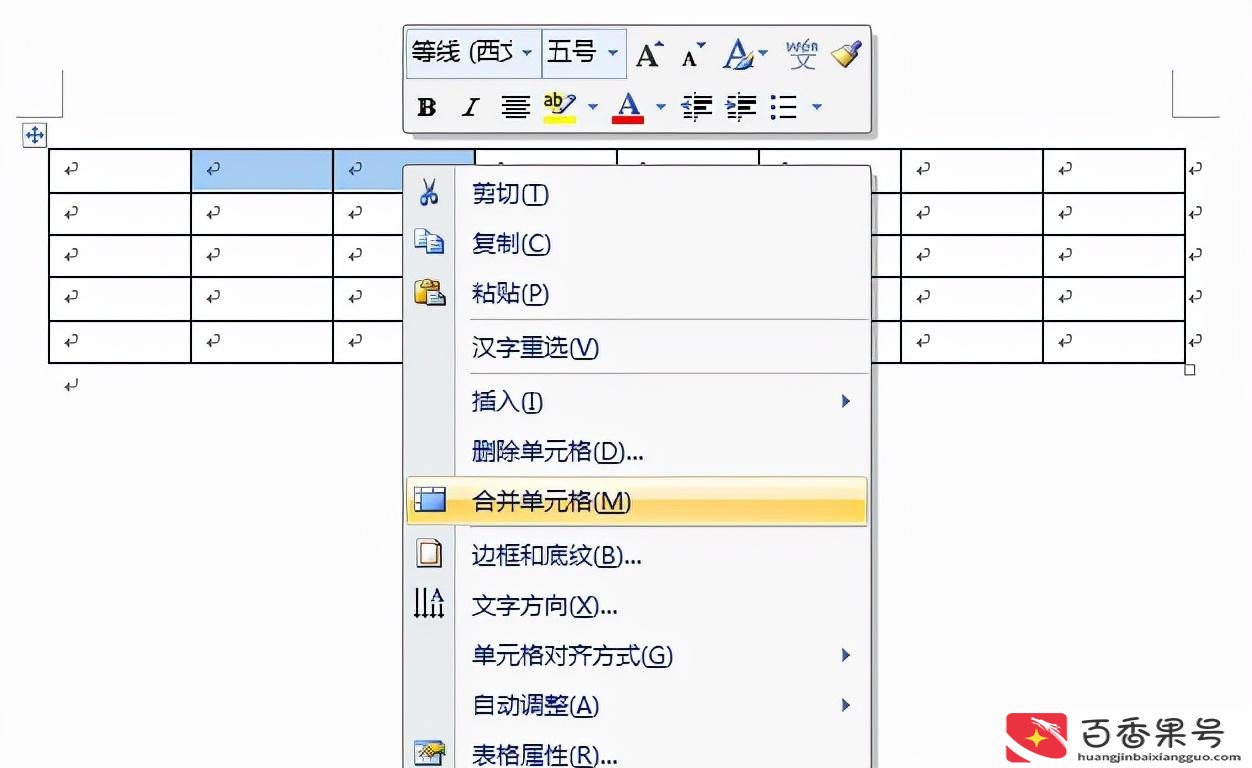Click the top-left table cell
Viewport: 1252px width, 768px height.
[120, 171]
